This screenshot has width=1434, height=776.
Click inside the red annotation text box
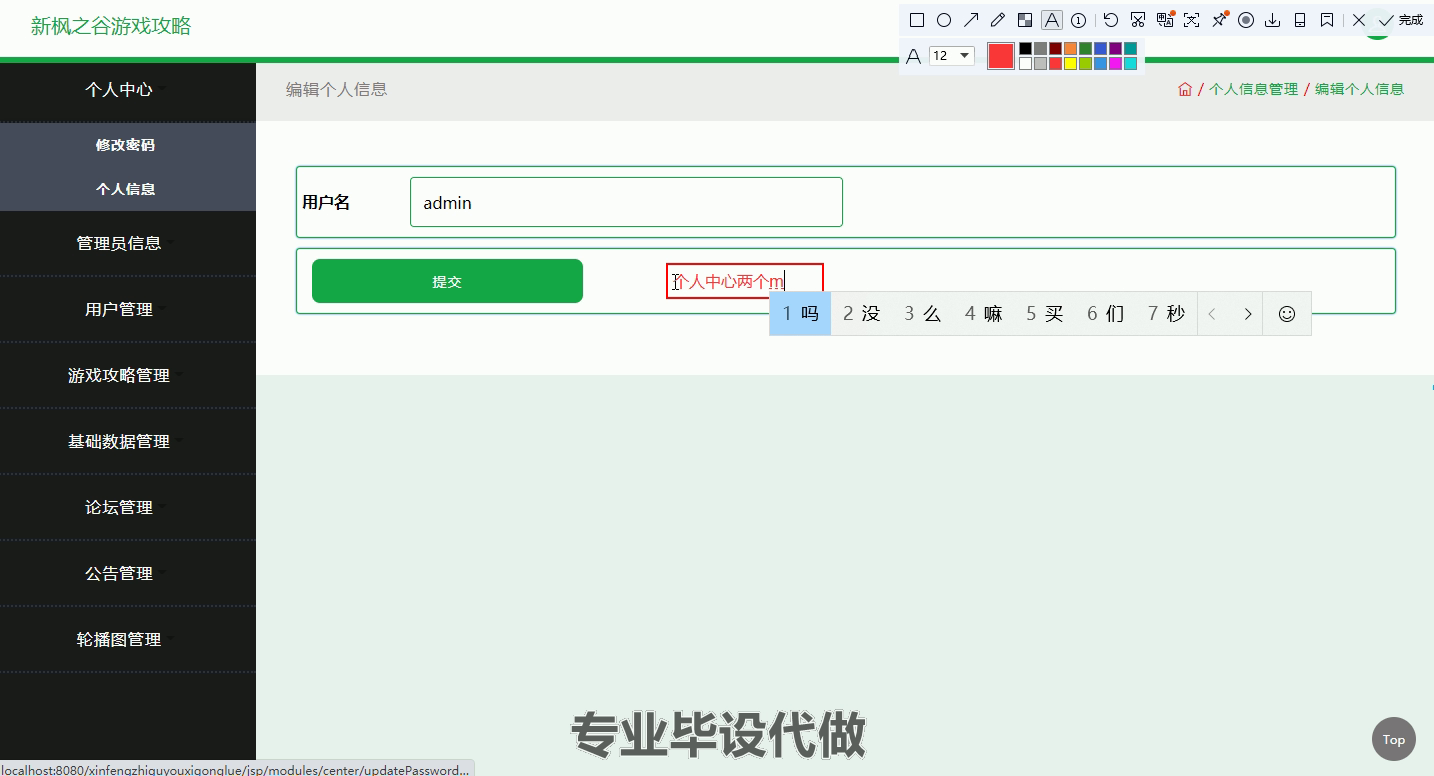[745, 281]
